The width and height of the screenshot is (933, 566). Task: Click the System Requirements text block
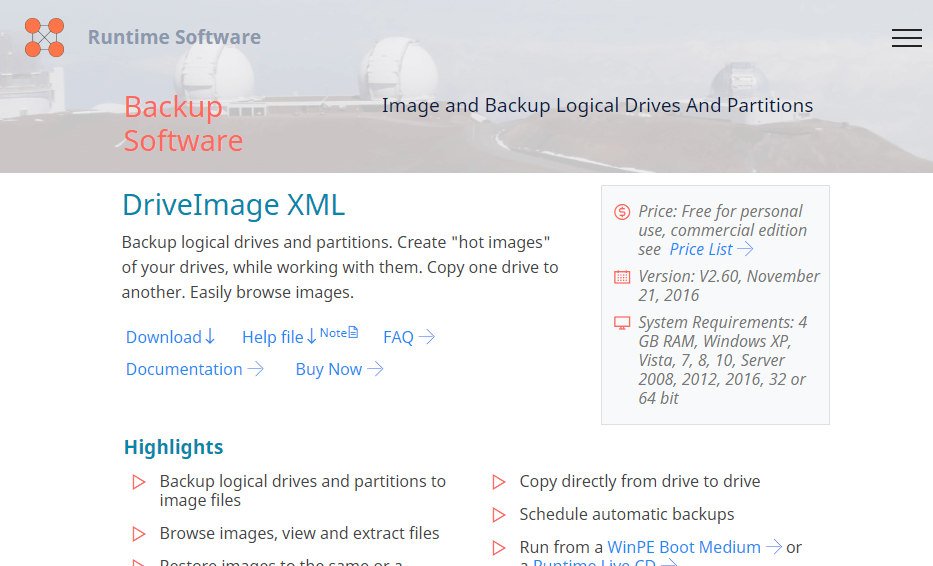[722, 360]
